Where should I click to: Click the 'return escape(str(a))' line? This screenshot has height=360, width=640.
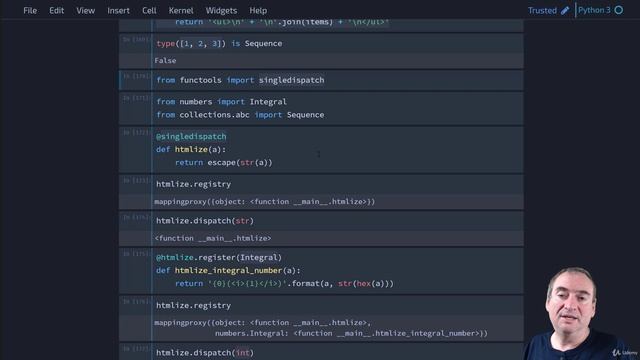(224, 162)
